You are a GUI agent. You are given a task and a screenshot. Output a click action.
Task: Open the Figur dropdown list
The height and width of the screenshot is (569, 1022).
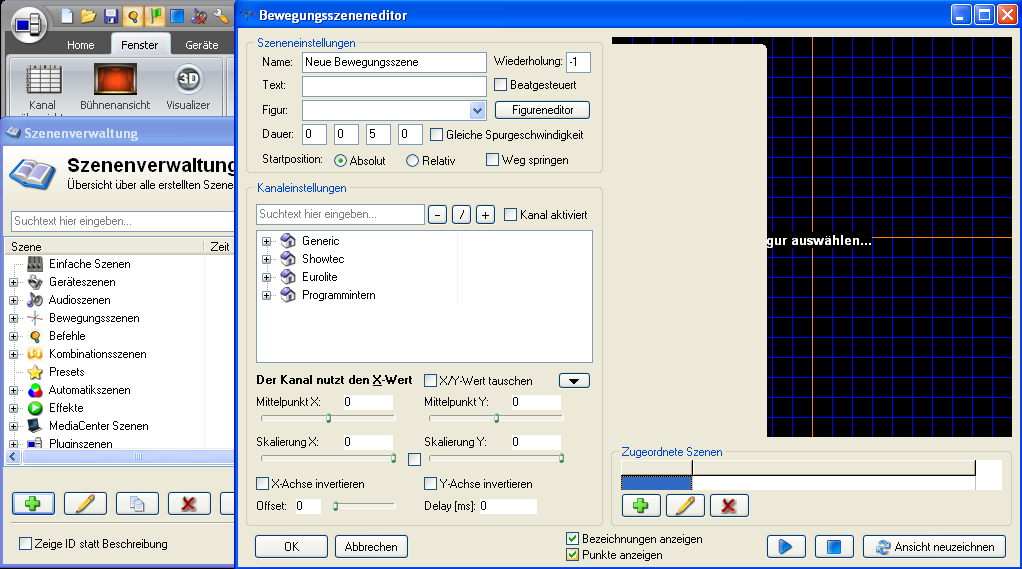(477, 110)
